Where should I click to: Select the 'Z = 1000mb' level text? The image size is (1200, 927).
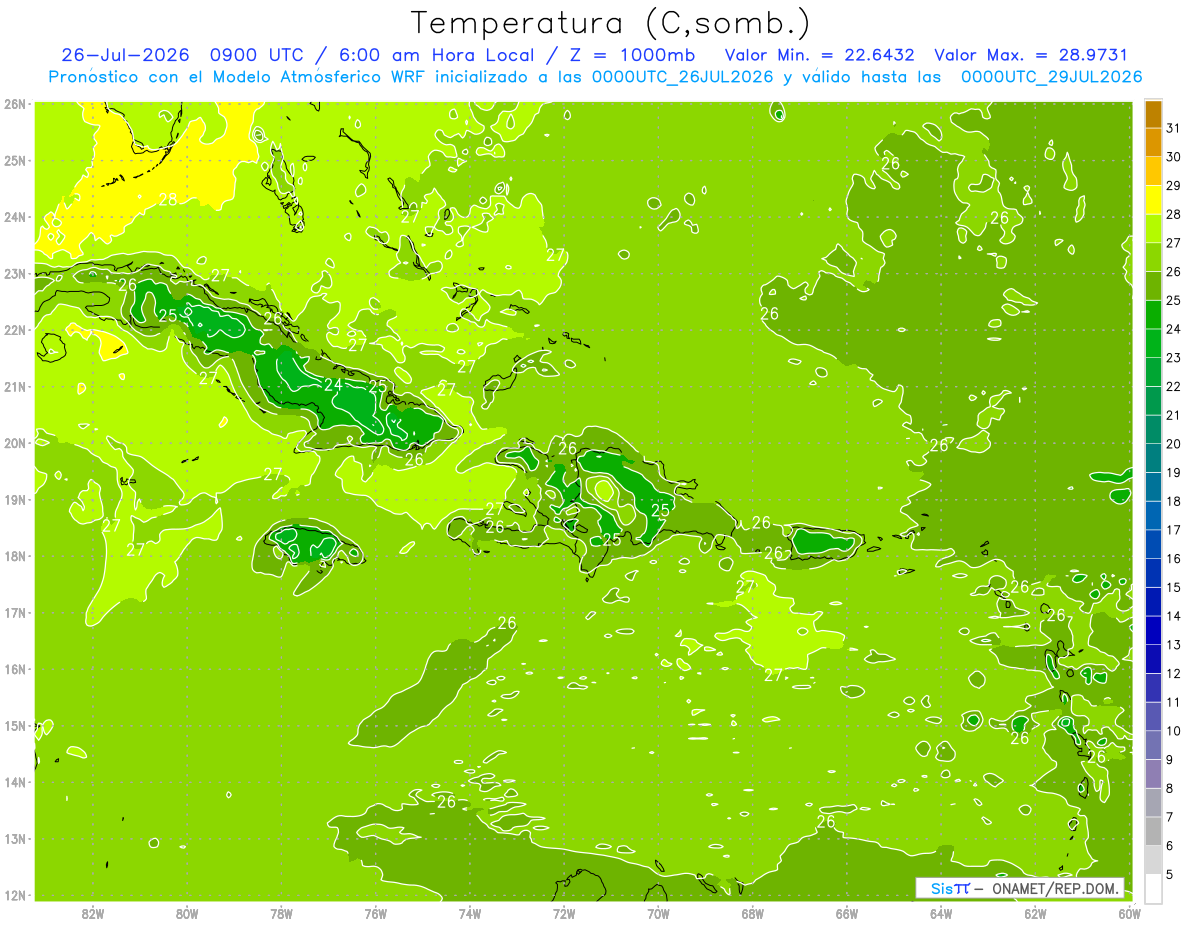click(633, 55)
